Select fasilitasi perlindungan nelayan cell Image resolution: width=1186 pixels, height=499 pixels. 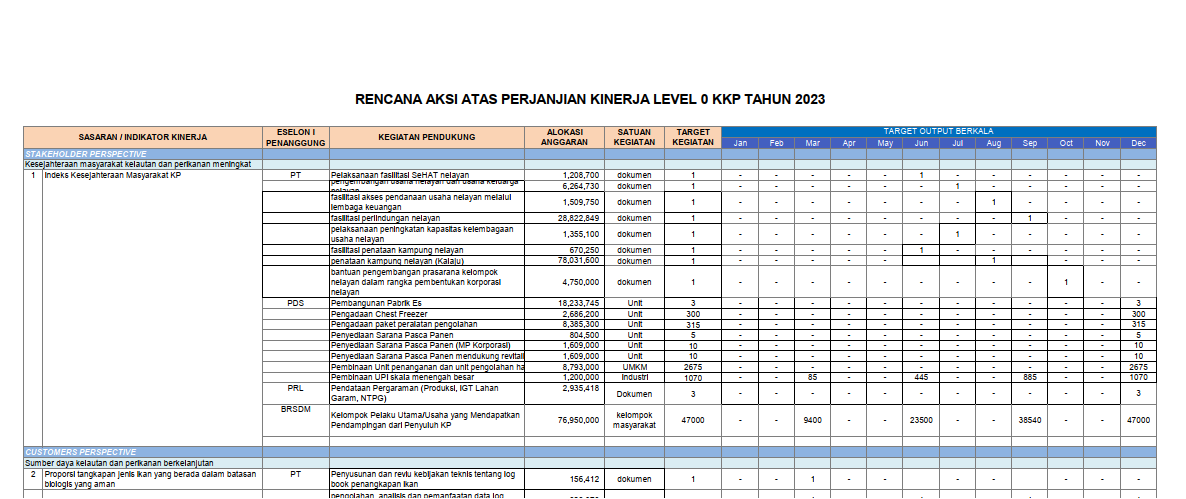click(427, 218)
